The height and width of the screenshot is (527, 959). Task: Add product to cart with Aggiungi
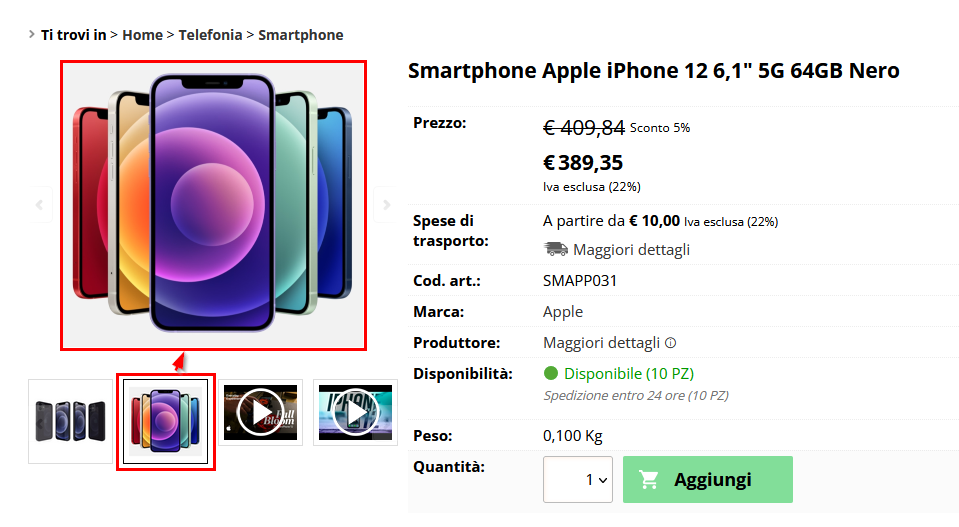708,479
